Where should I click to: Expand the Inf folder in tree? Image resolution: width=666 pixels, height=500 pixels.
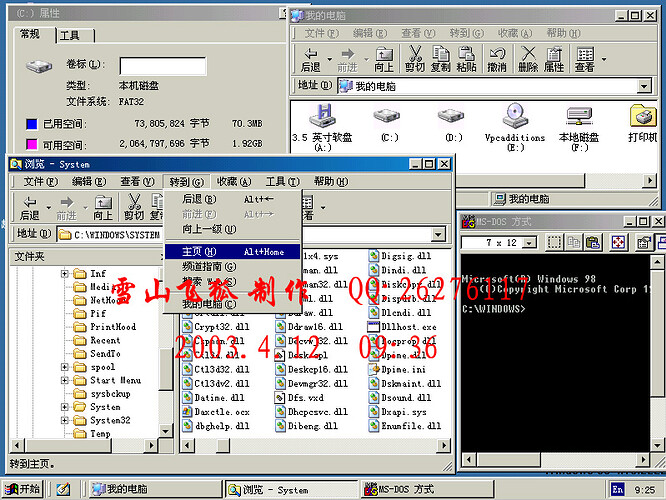65,274
